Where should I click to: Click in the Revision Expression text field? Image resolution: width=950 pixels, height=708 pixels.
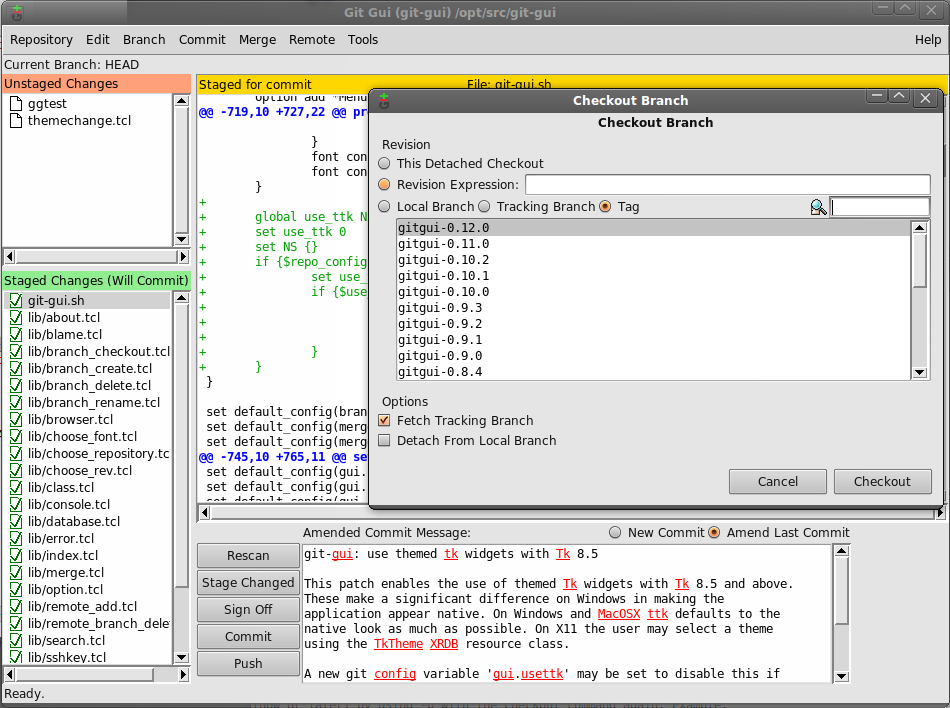[727, 185]
